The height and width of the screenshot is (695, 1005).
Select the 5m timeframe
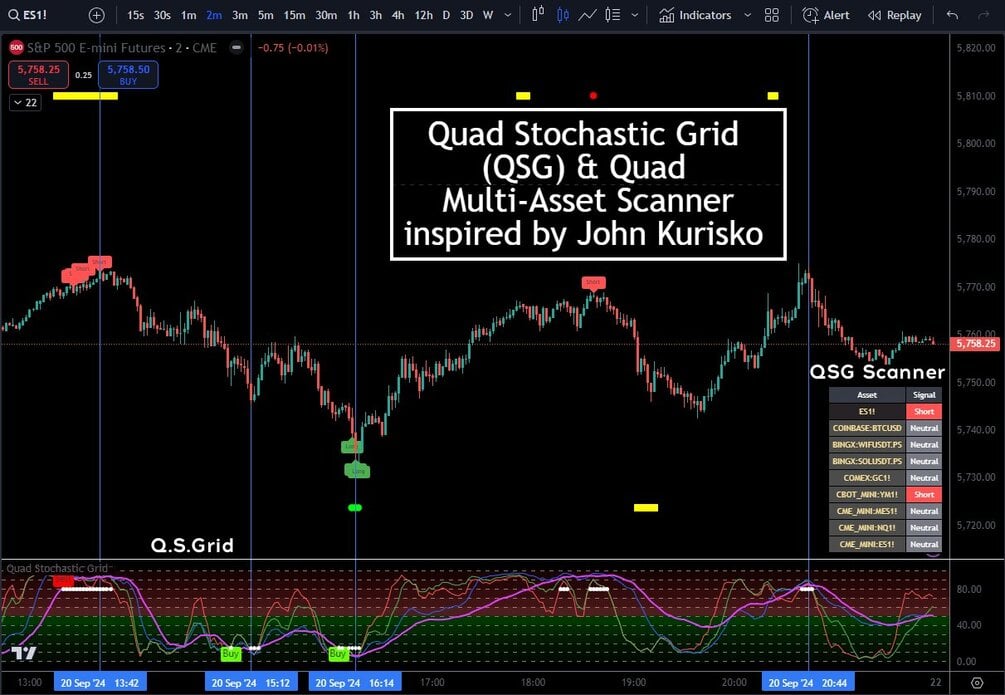tap(265, 15)
